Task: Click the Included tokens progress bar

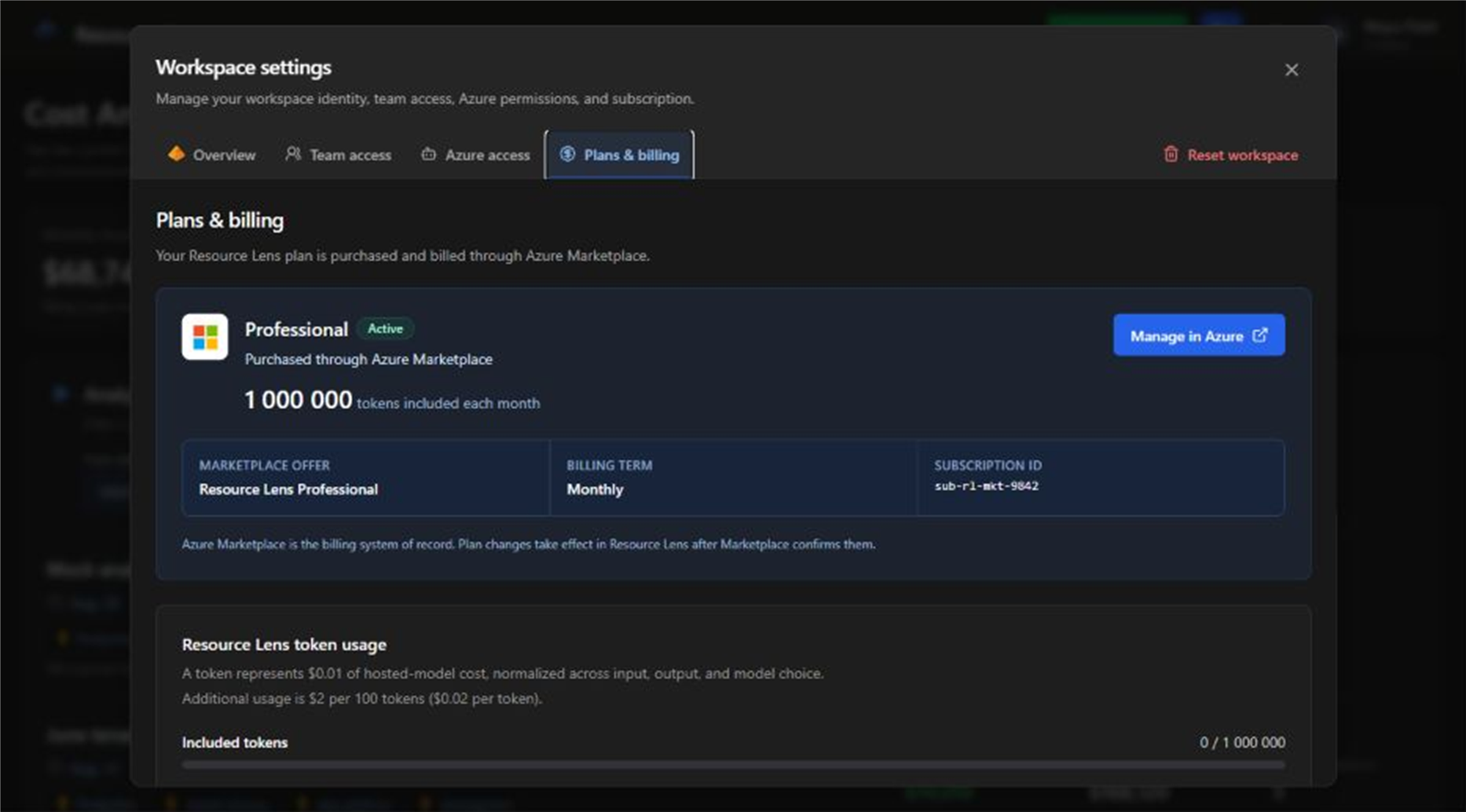Action: [733, 764]
